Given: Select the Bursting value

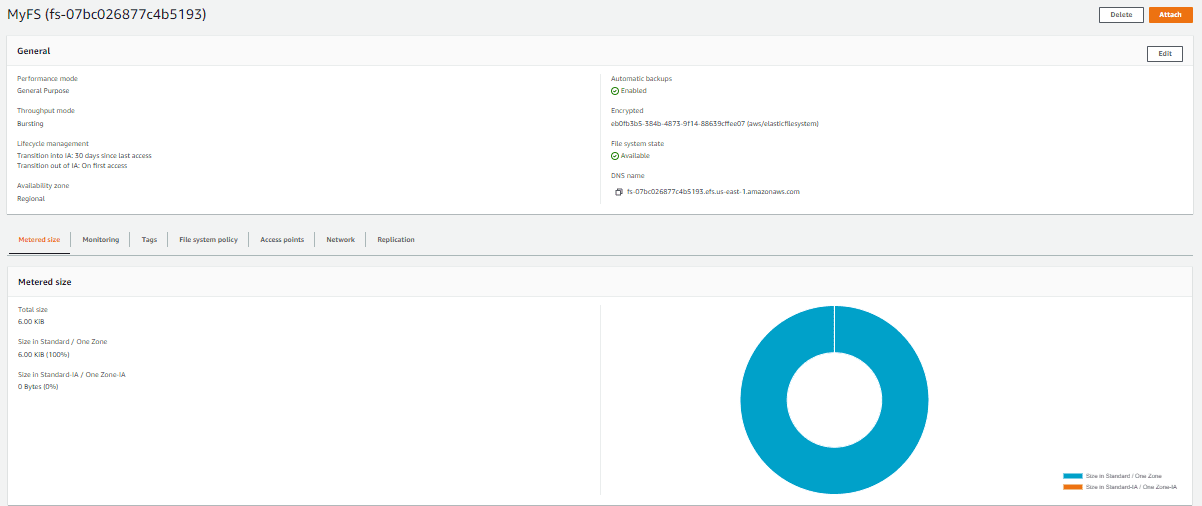Looking at the screenshot, I should (x=30, y=124).
